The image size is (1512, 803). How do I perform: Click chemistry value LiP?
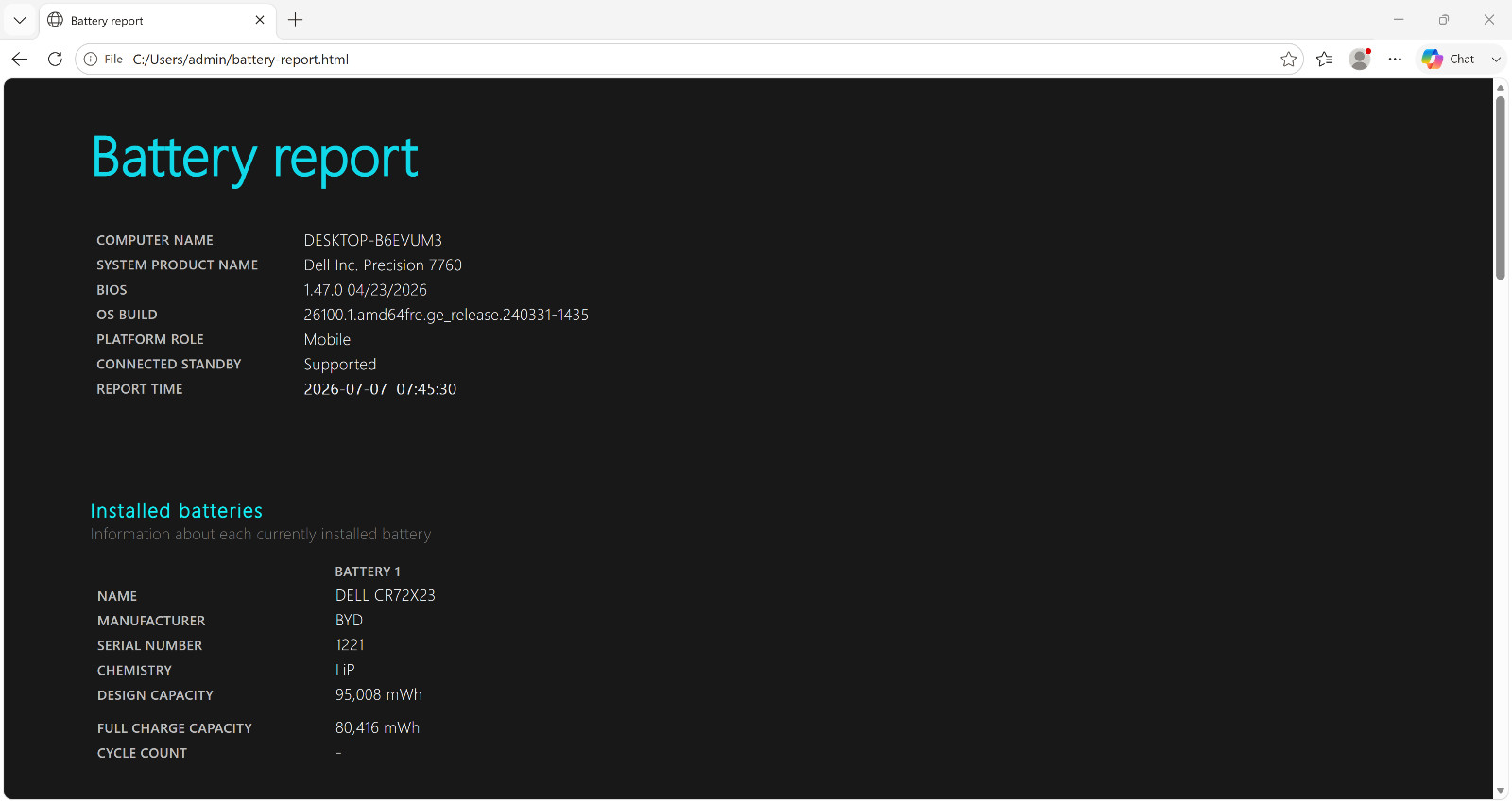pos(345,670)
